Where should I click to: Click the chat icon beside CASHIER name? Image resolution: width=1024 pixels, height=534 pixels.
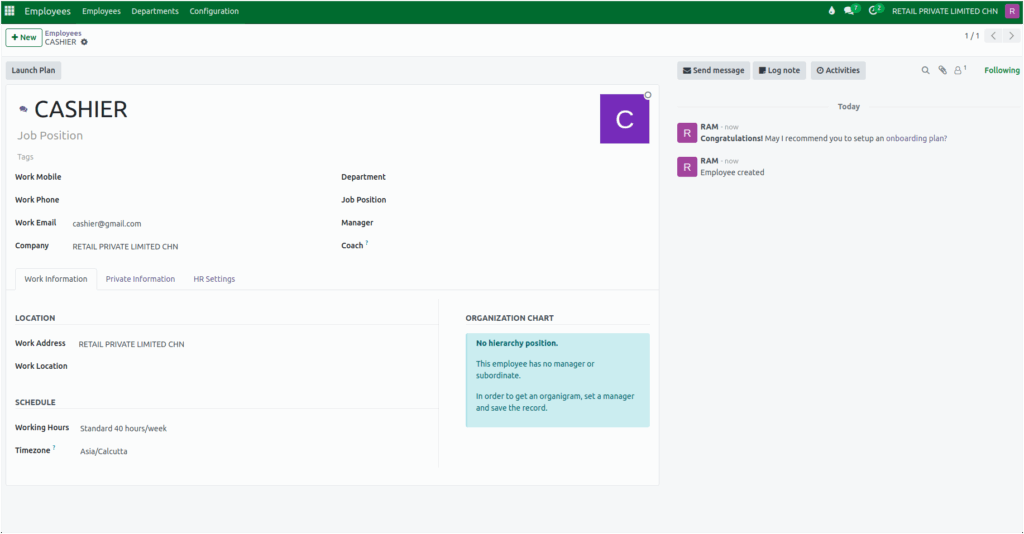[24, 109]
